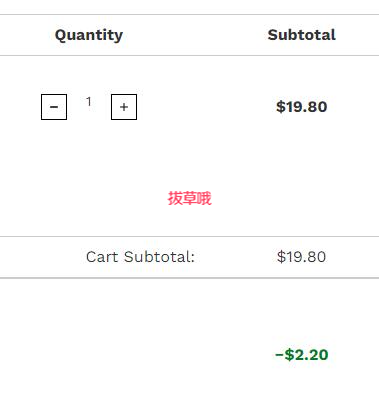
Task: Click the Cart Subtotal label
Action: pyautogui.click(x=140, y=257)
